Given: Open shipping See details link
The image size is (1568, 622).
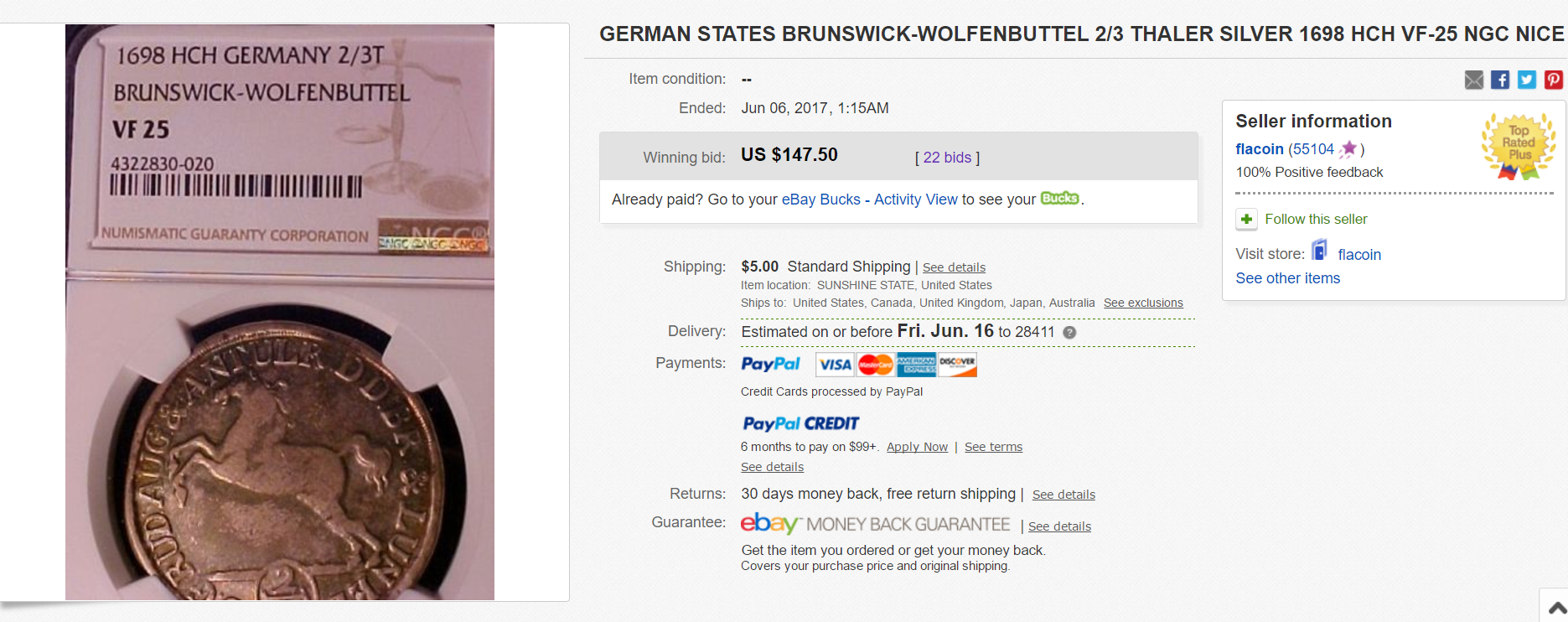Looking at the screenshot, I should pos(954,267).
